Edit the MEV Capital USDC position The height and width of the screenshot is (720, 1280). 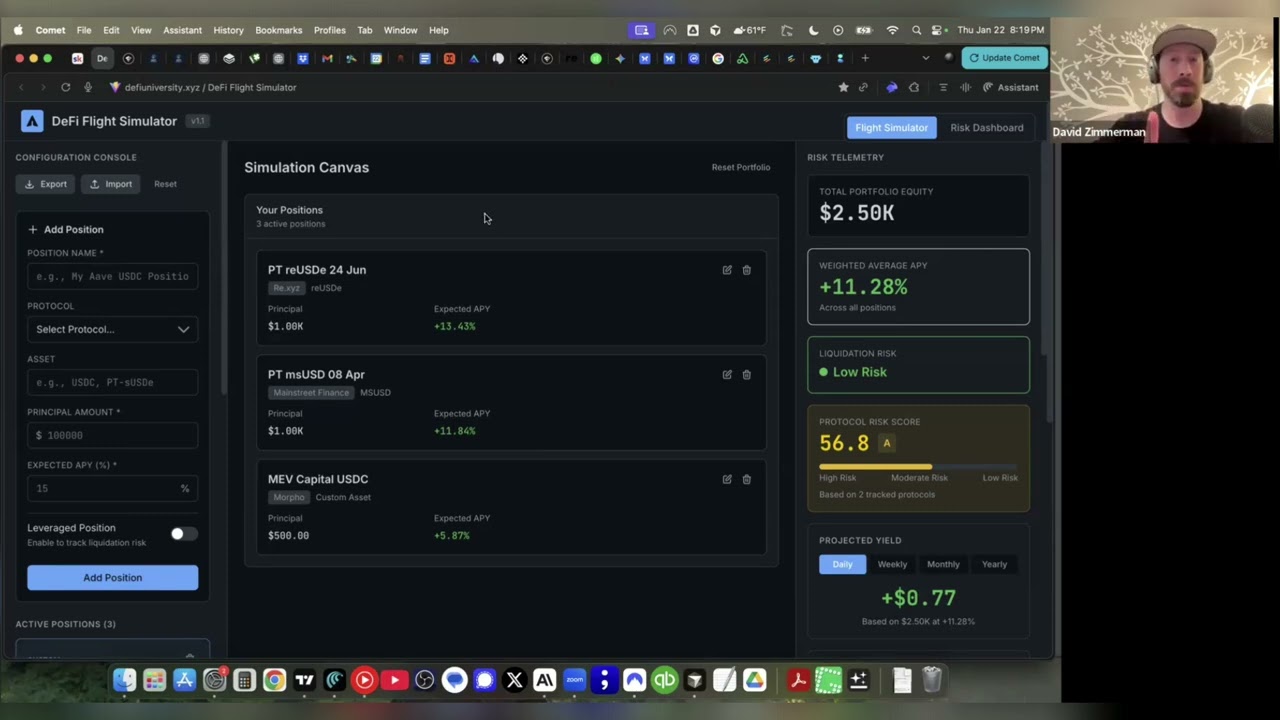coord(727,479)
